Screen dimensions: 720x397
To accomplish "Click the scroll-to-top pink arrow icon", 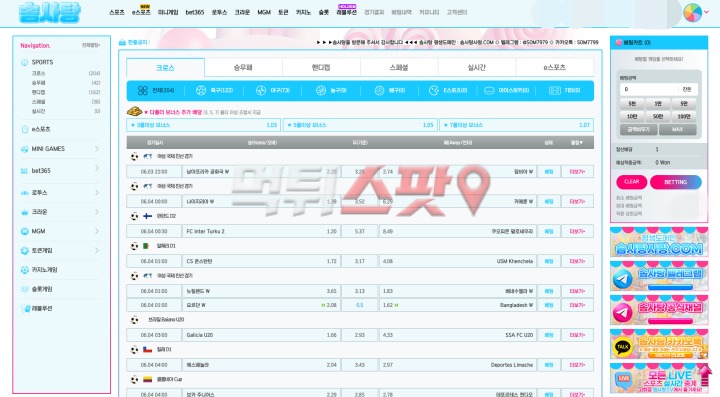I will (x=705, y=375).
